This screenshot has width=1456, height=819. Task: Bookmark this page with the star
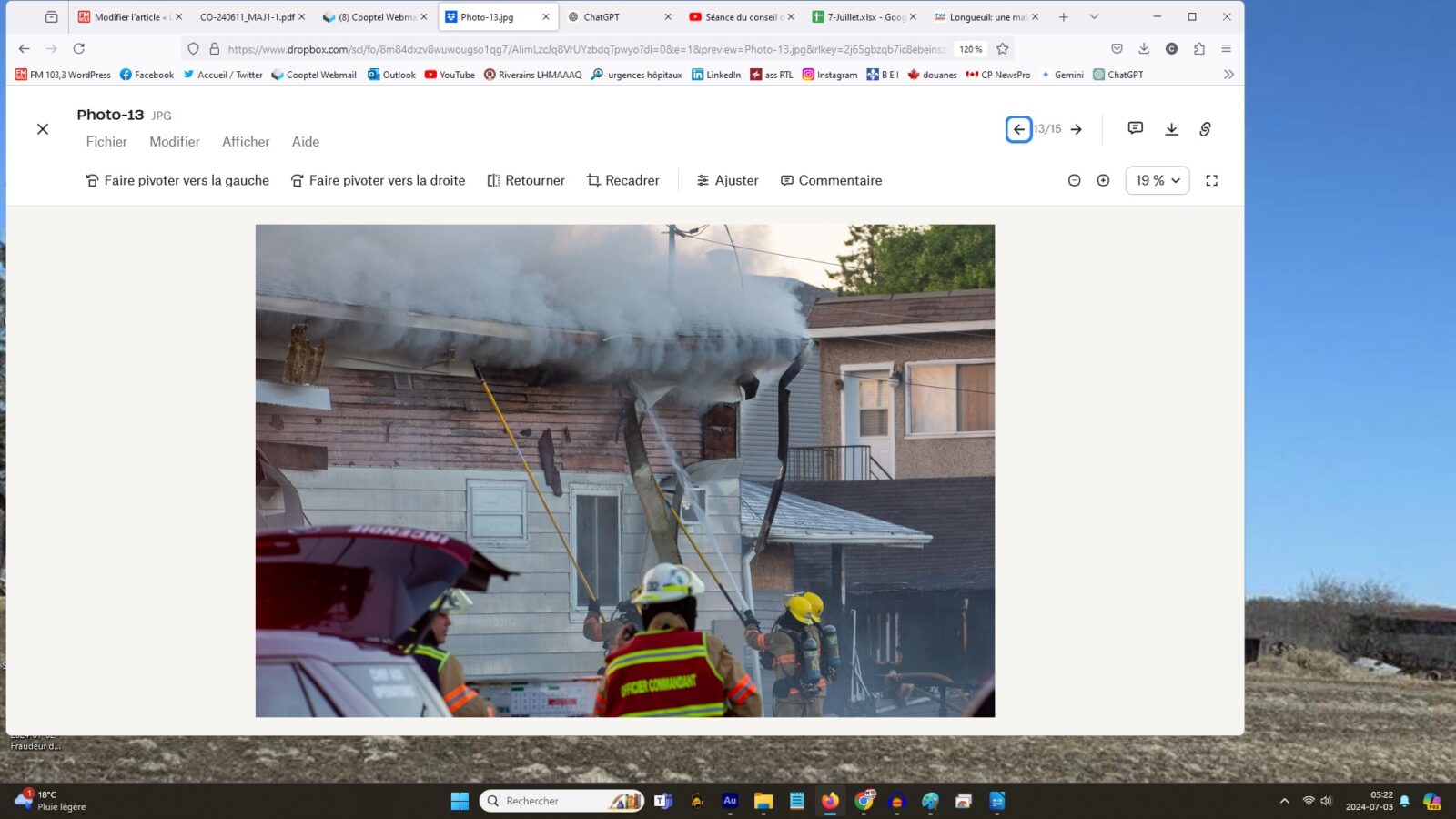(x=1003, y=49)
